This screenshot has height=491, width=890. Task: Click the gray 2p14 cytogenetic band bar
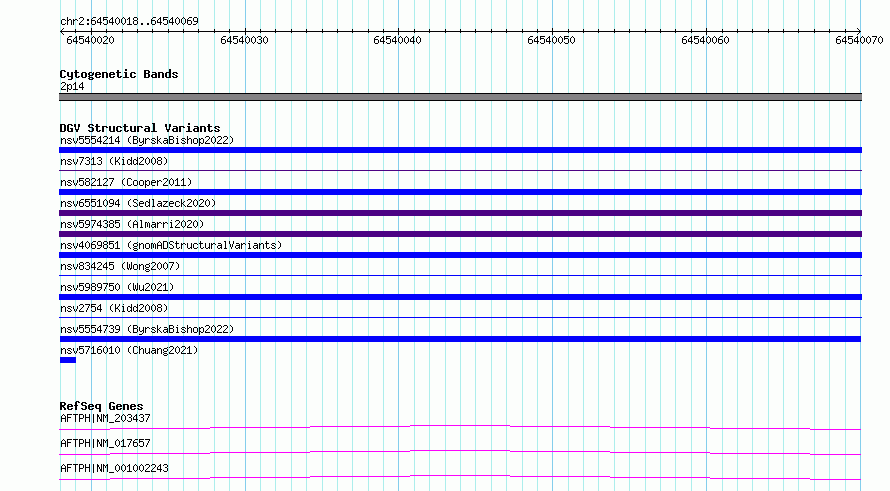pos(460,97)
